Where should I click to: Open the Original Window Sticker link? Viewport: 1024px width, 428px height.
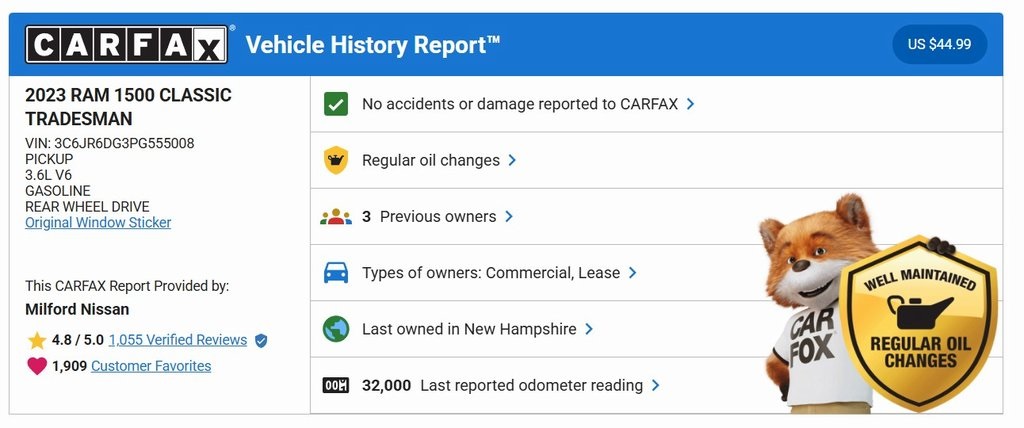98,222
